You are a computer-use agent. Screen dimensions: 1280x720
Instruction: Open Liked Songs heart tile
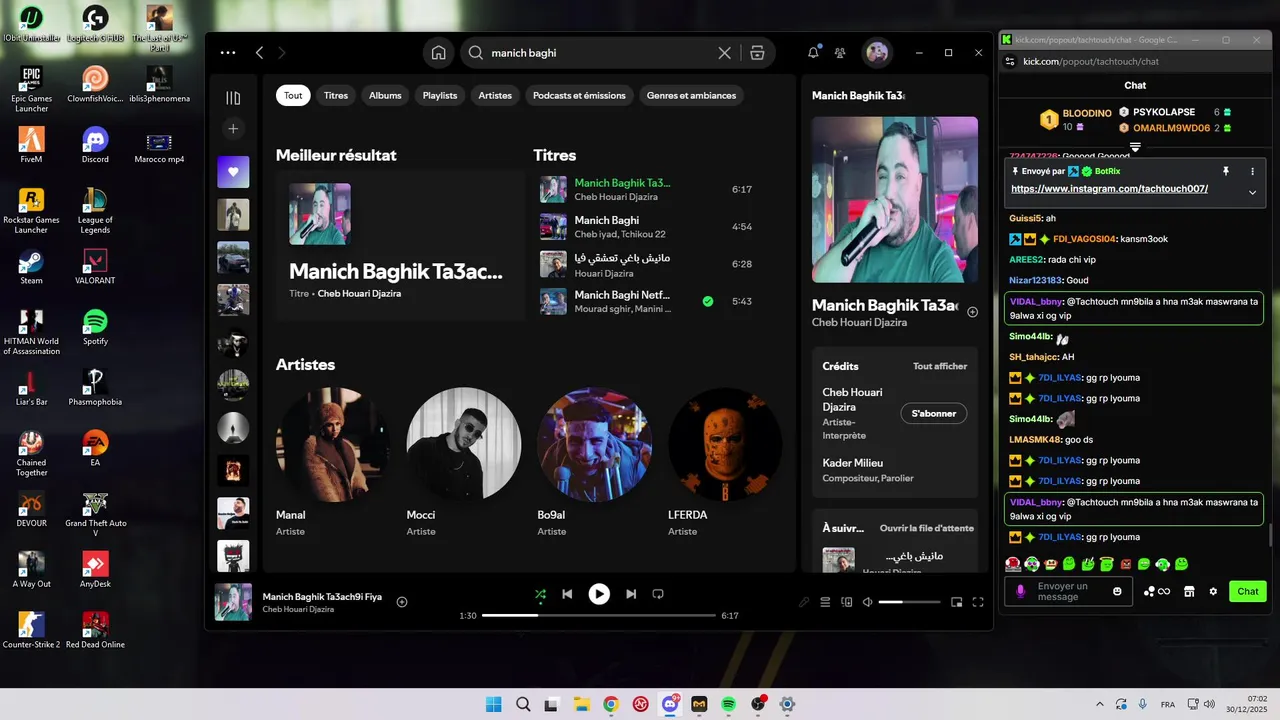pos(233,172)
